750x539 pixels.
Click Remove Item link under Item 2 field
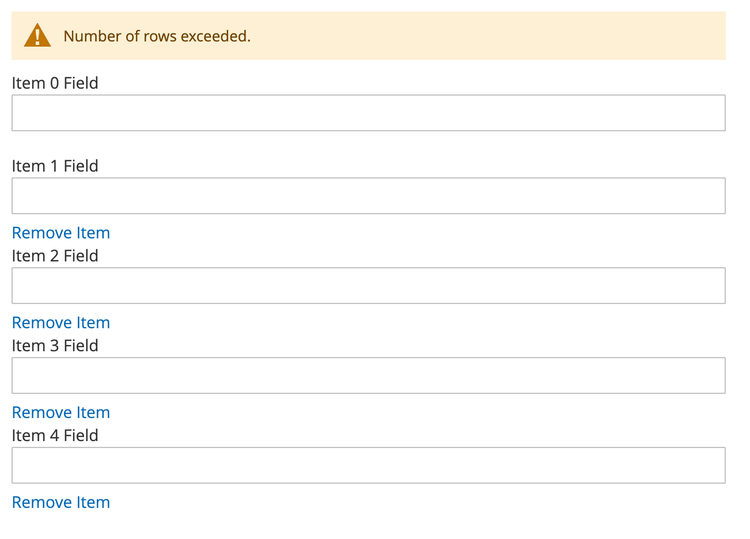(61, 323)
